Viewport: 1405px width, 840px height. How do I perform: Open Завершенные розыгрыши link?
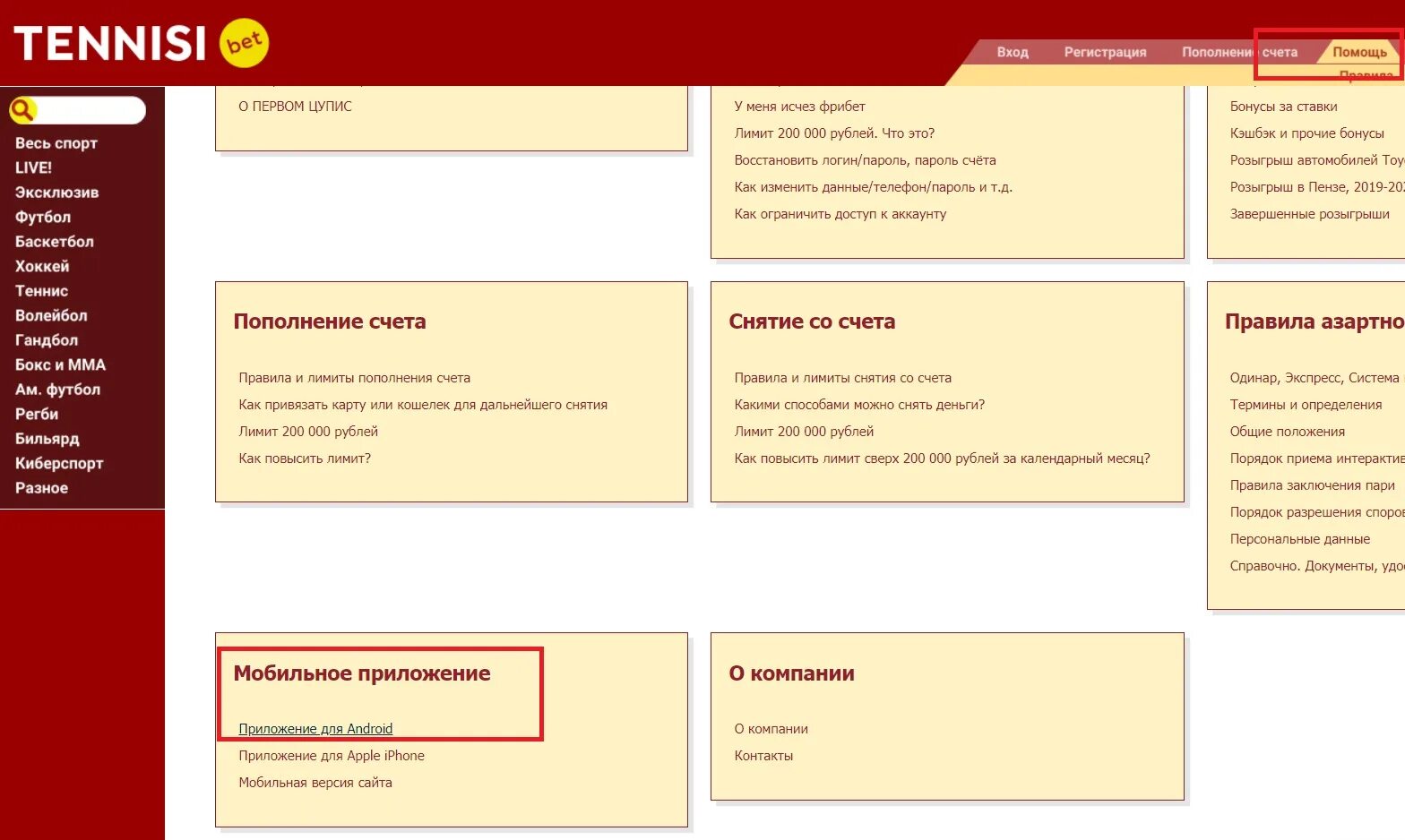1309,213
